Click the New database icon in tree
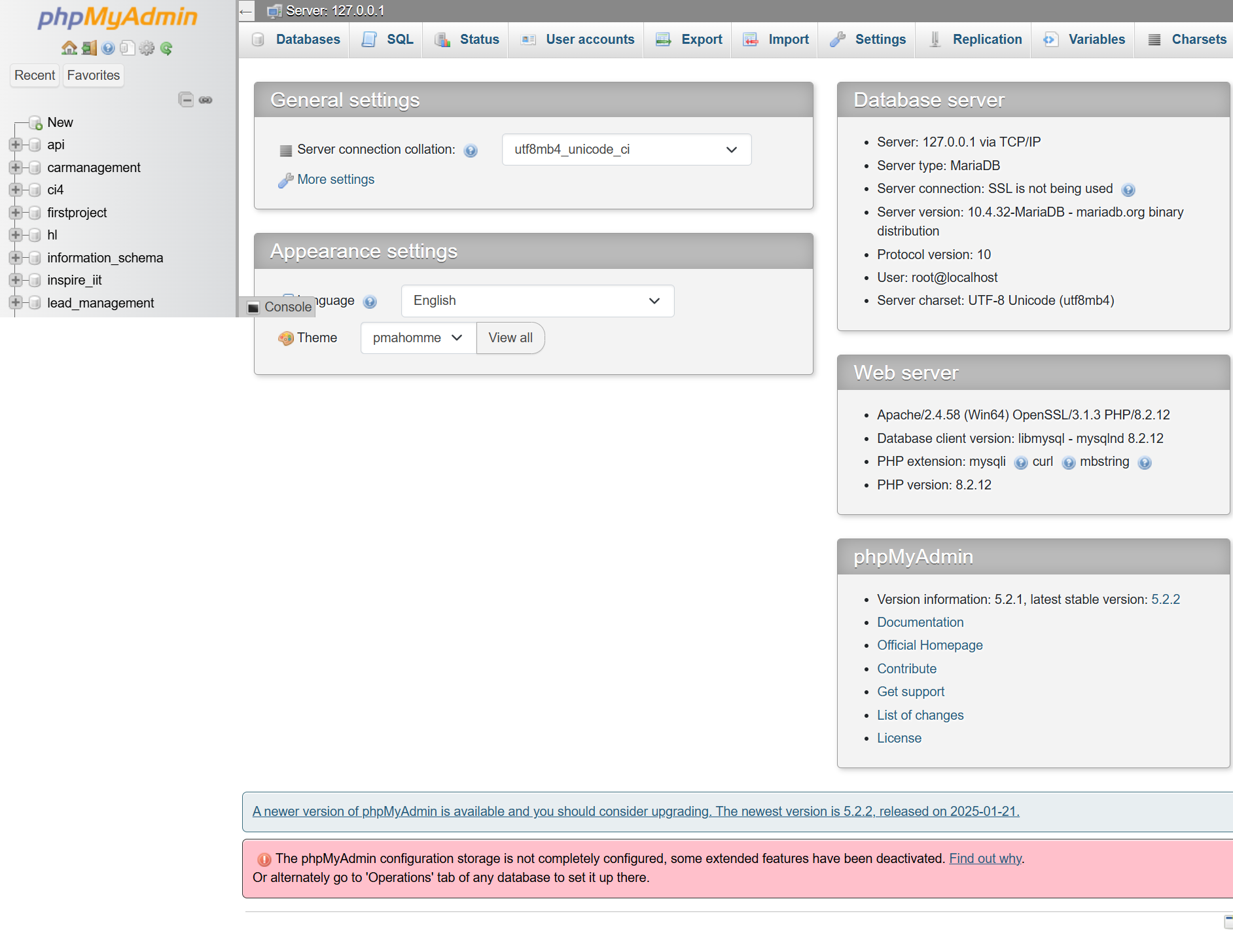This screenshot has width=1233, height=952. [x=35, y=122]
